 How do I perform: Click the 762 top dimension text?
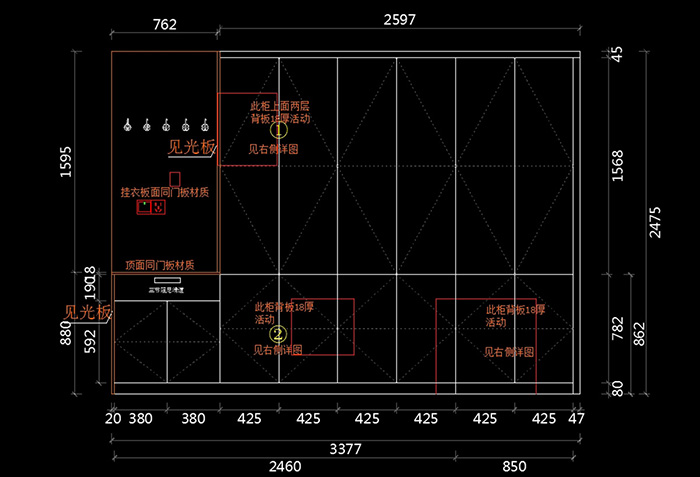[165, 24]
